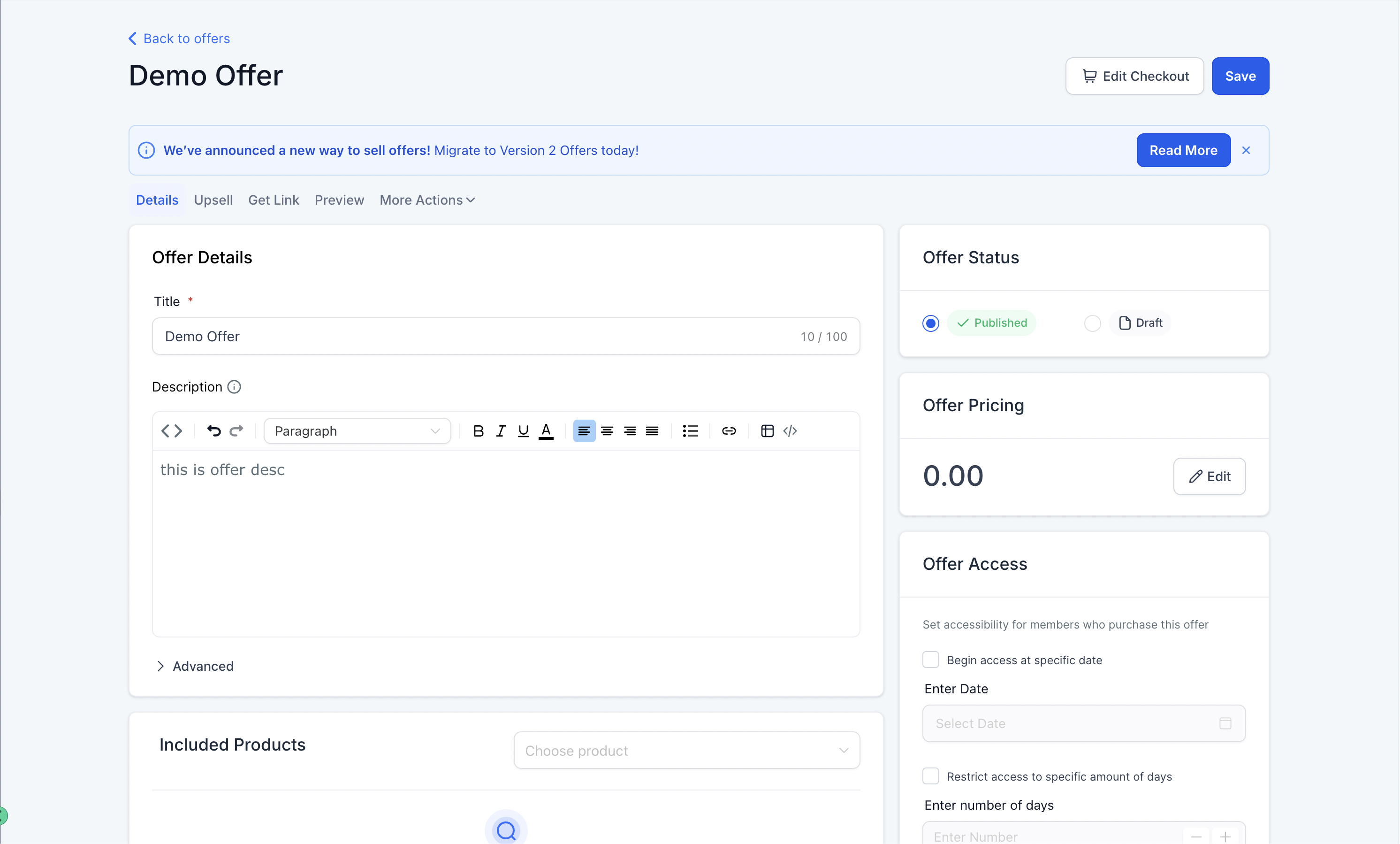1400x844 pixels.
Task: Center align the description text
Action: tap(607, 431)
